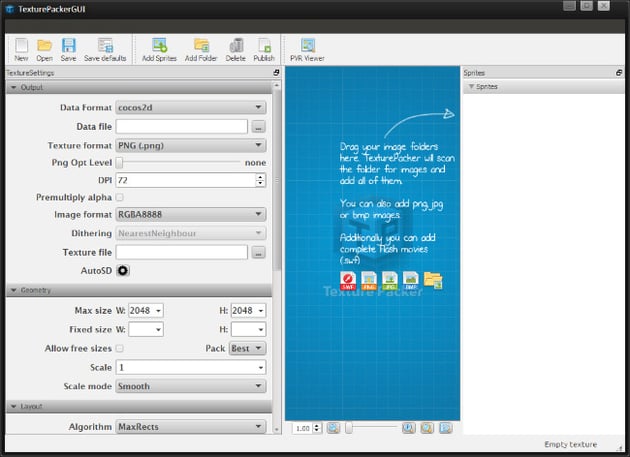The height and width of the screenshot is (457, 630).
Task: Click the Delete trash can icon
Action: click(x=235, y=49)
